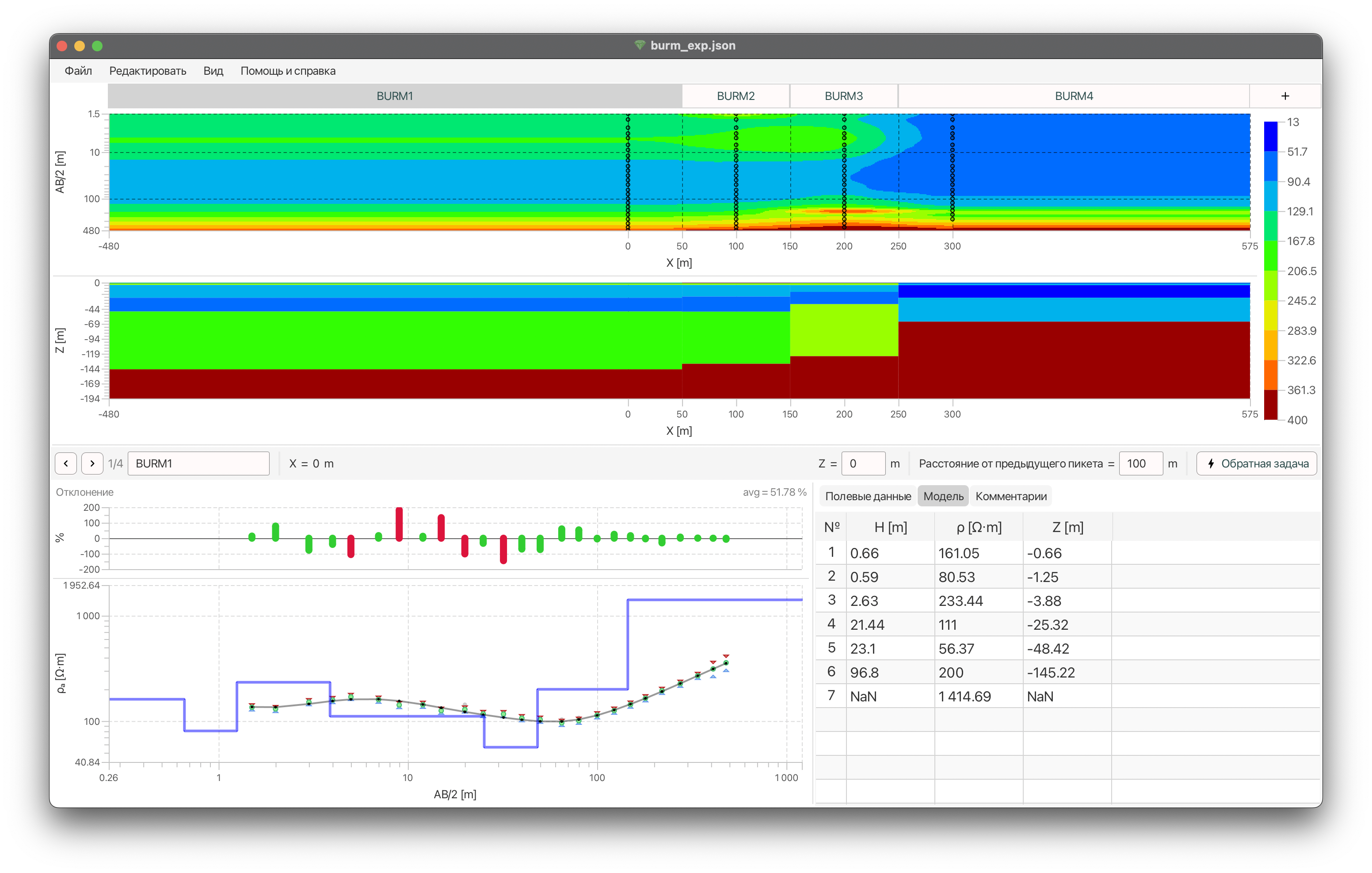Select layer 4 resistivity cell 111
1372x873 pixels.
click(978, 625)
